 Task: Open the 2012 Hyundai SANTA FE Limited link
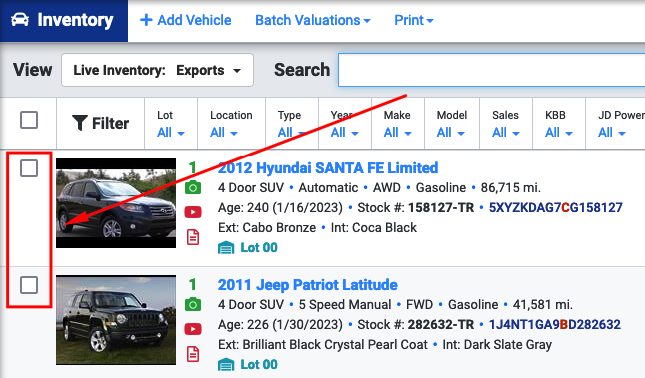(328, 168)
